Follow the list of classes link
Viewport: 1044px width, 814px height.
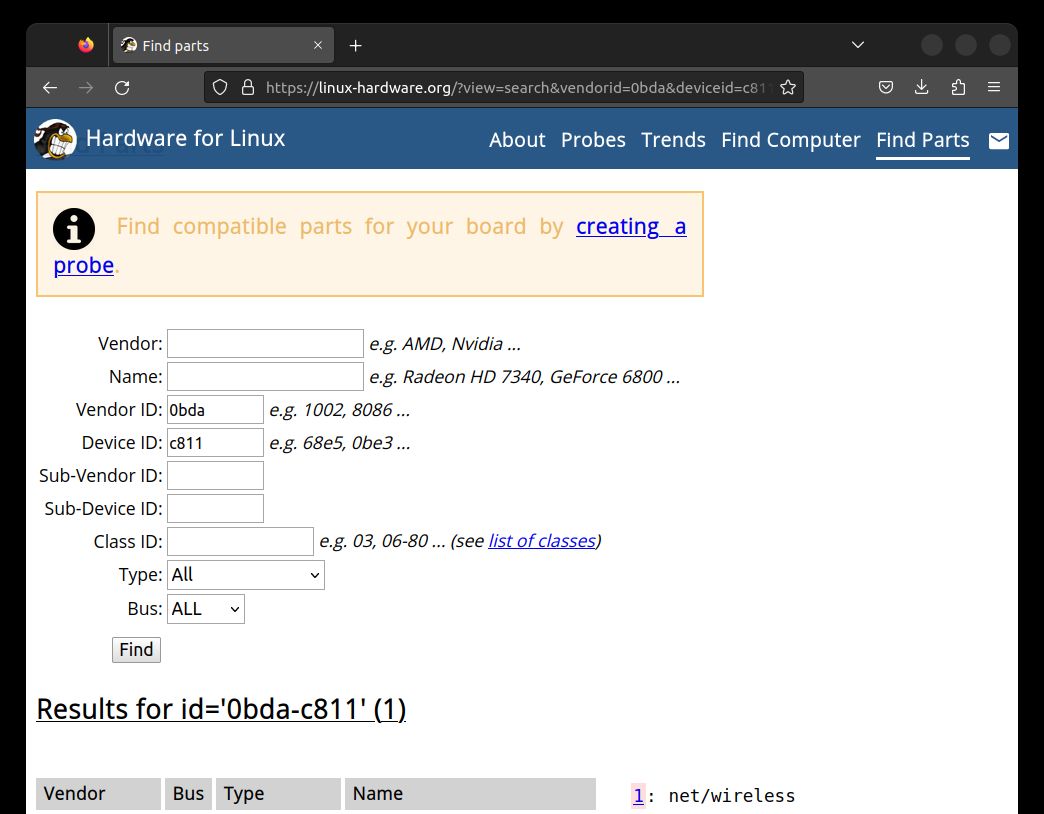click(541, 541)
